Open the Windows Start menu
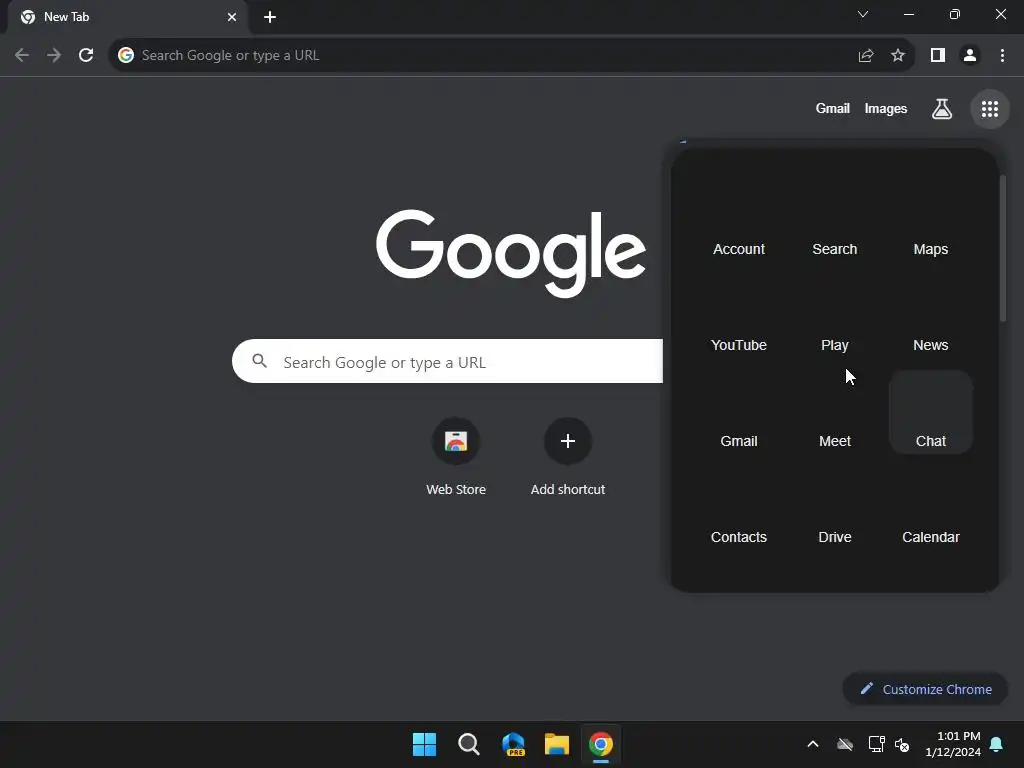Viewport: 1024px width, 768px height. click(424, 744)
